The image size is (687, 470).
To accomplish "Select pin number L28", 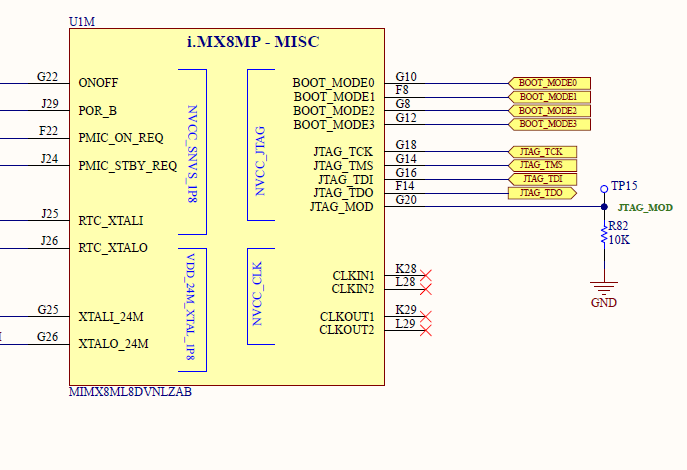I will click(x=405, y=282).
